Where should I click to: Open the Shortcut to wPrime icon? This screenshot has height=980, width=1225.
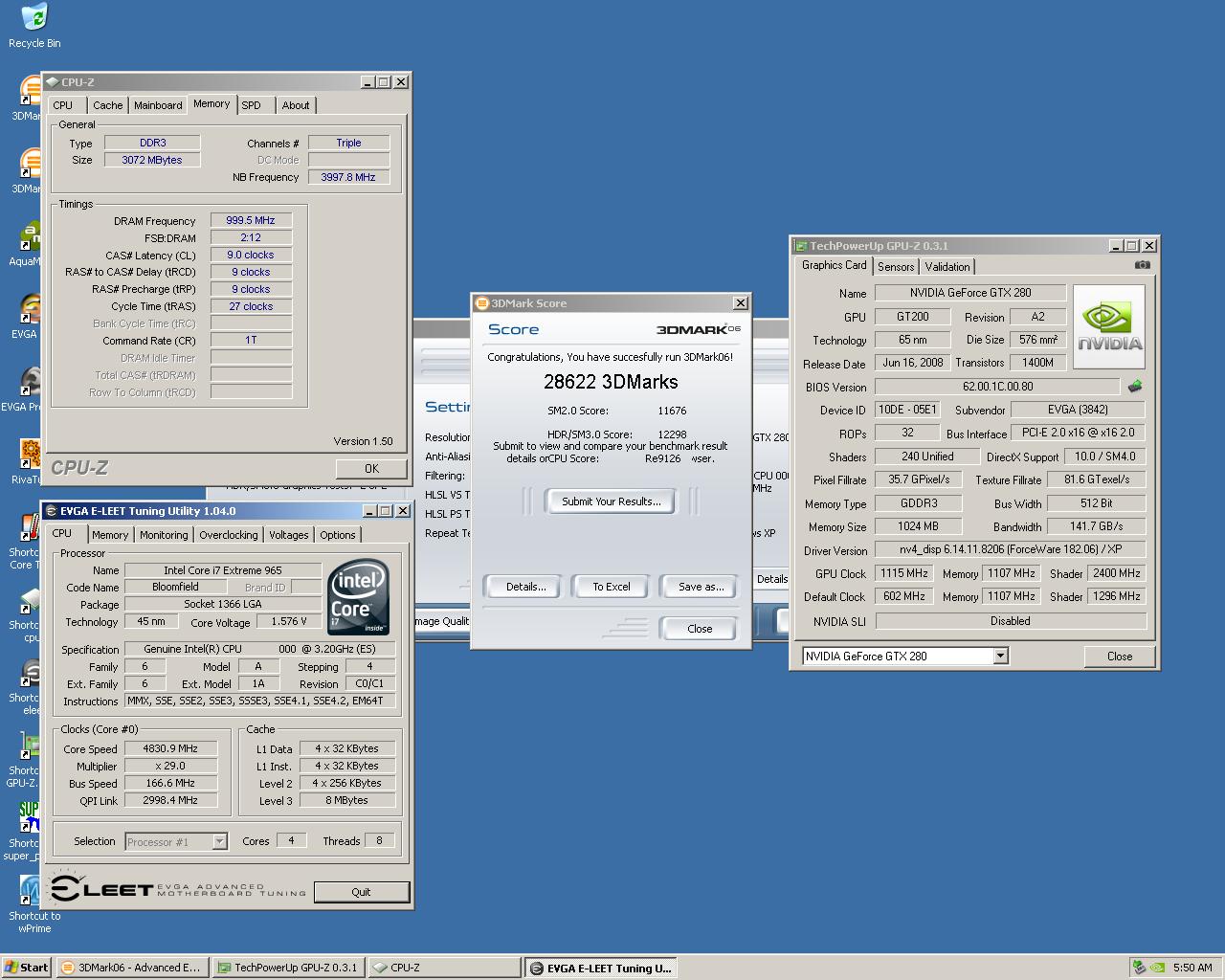32,891
